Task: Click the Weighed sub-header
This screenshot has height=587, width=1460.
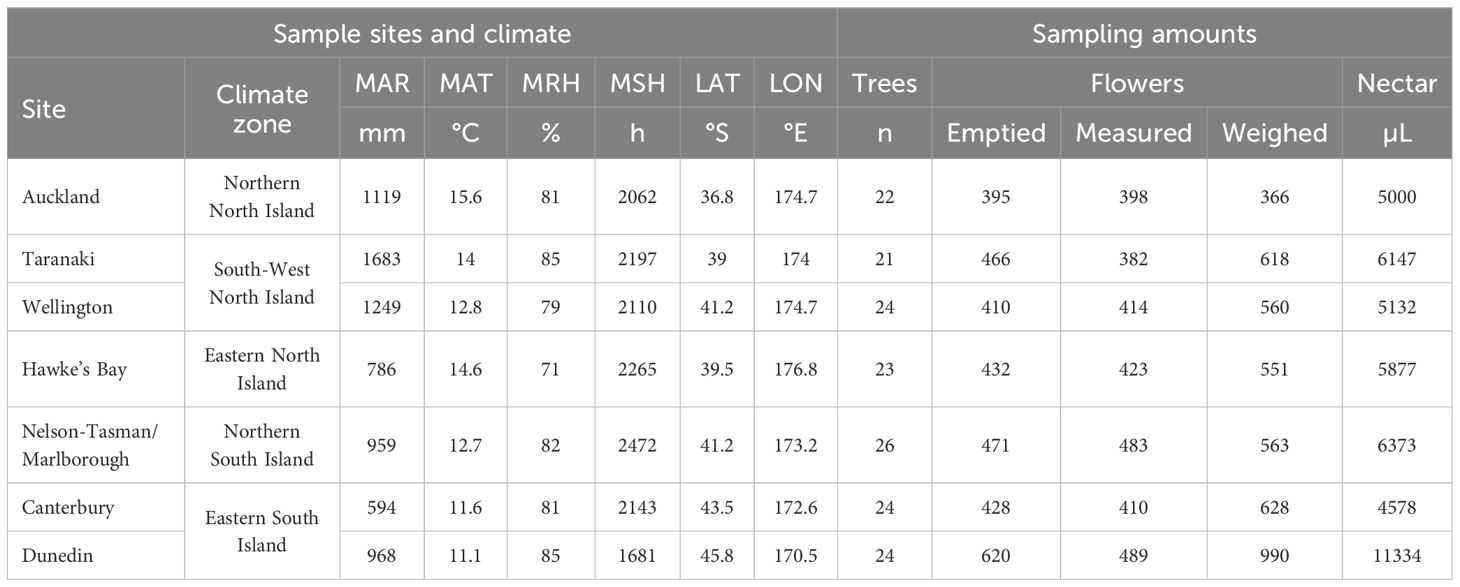Action: (x=1275, y=133)
